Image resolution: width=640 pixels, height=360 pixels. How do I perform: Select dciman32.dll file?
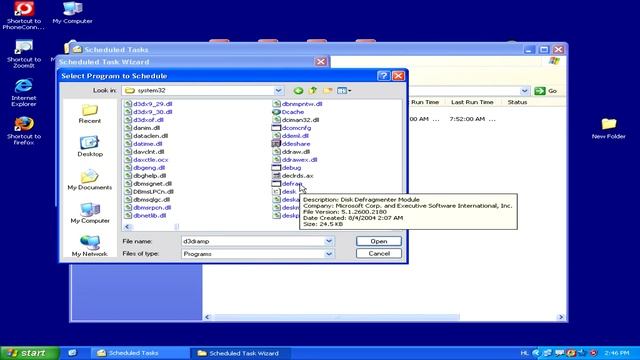click(x=296, y=120)
